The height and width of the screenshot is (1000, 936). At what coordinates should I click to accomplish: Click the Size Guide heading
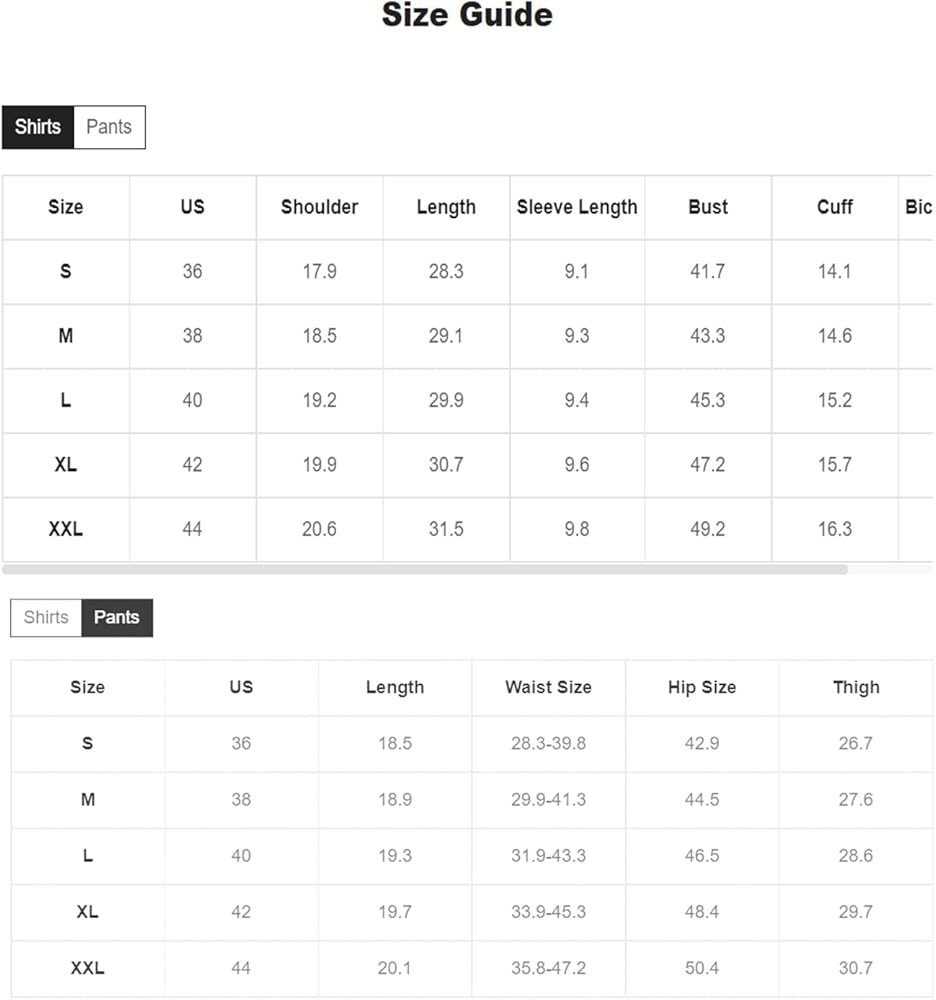(467, 16)
